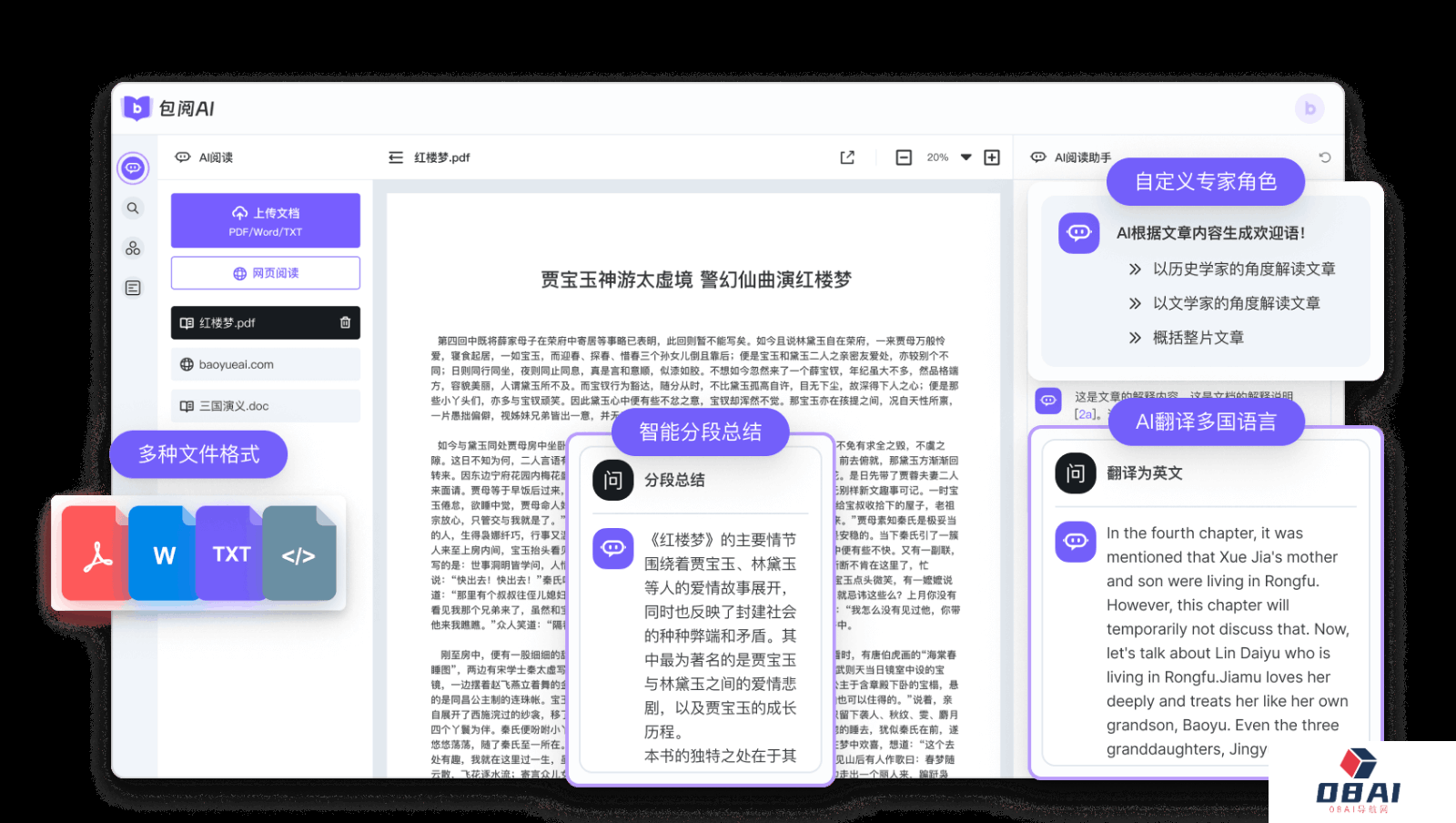Click the AI阅读助手 panel title
Image resolution: width=1456 pixels, height=823 pixels.
pyautogui.click(x=1083, y=157)
